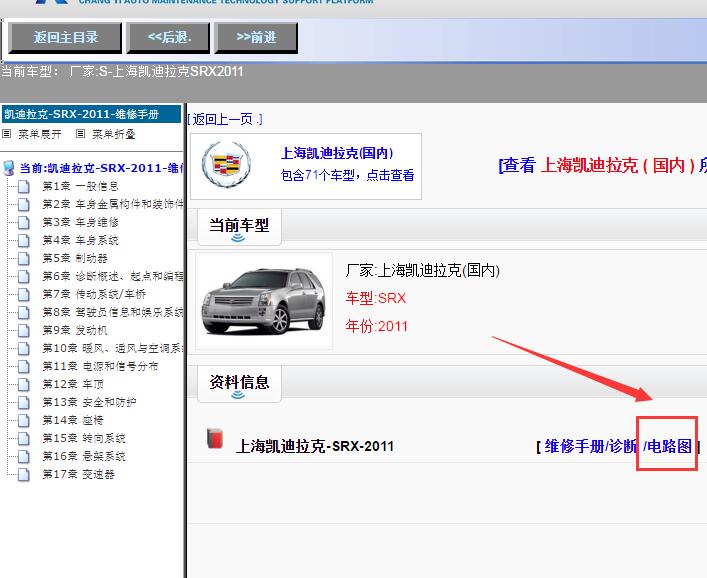Click the page icon for 第4章
Screen dimensions: 707x578
click(x=24, y=241)
